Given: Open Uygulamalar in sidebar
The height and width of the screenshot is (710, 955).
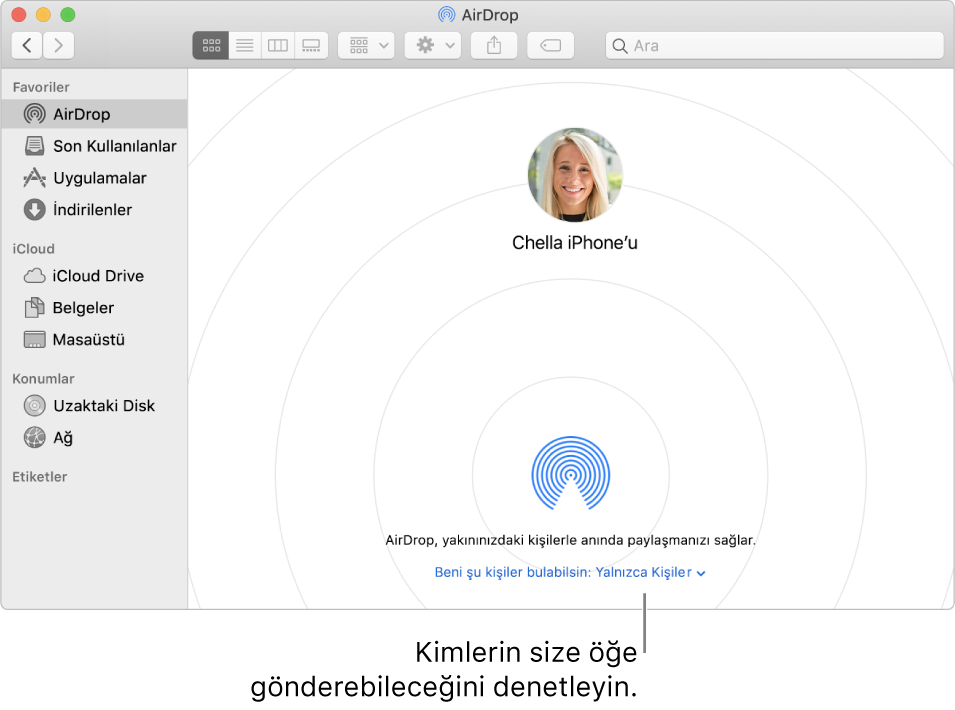Looking at the screenshot, I should 94,178.
